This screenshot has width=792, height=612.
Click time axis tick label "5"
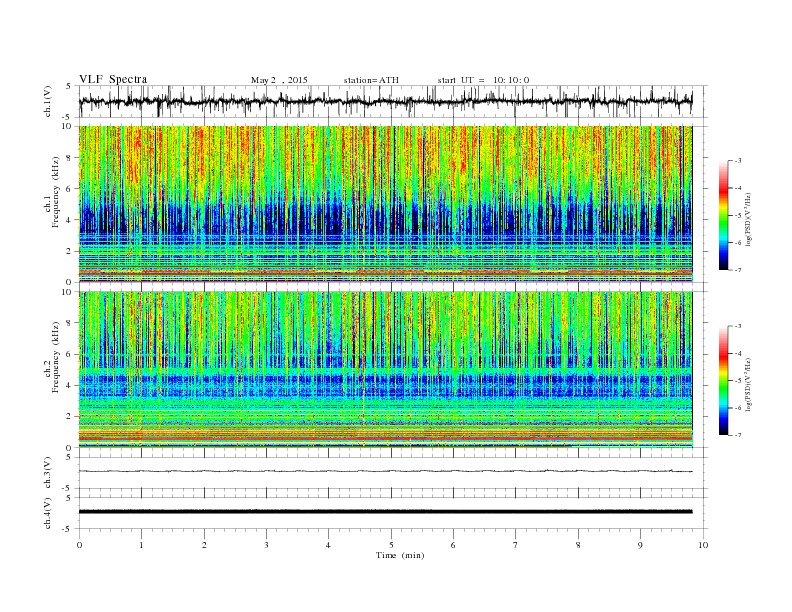pyautogui.click(x=391, y=545)
